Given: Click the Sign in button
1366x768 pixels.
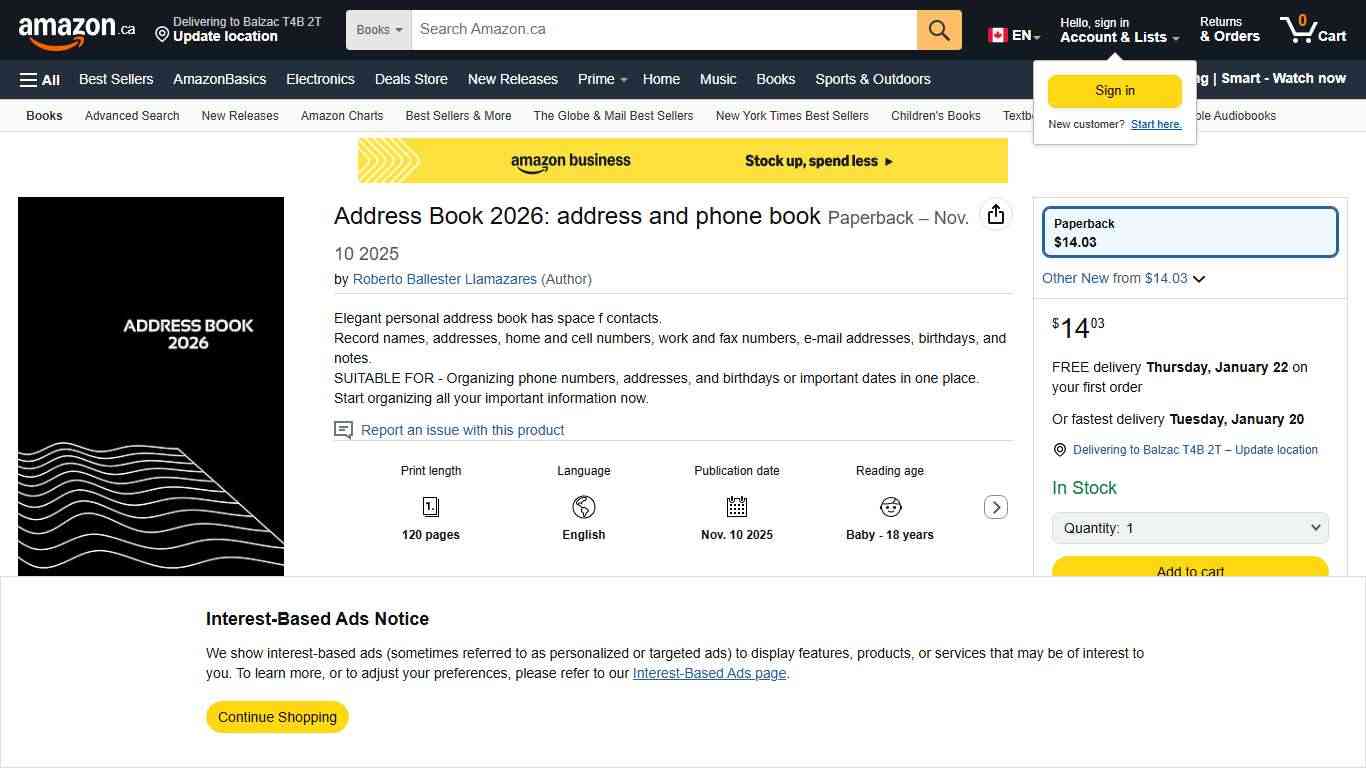Looking at the screenshot, I should tap(1114, 90).
